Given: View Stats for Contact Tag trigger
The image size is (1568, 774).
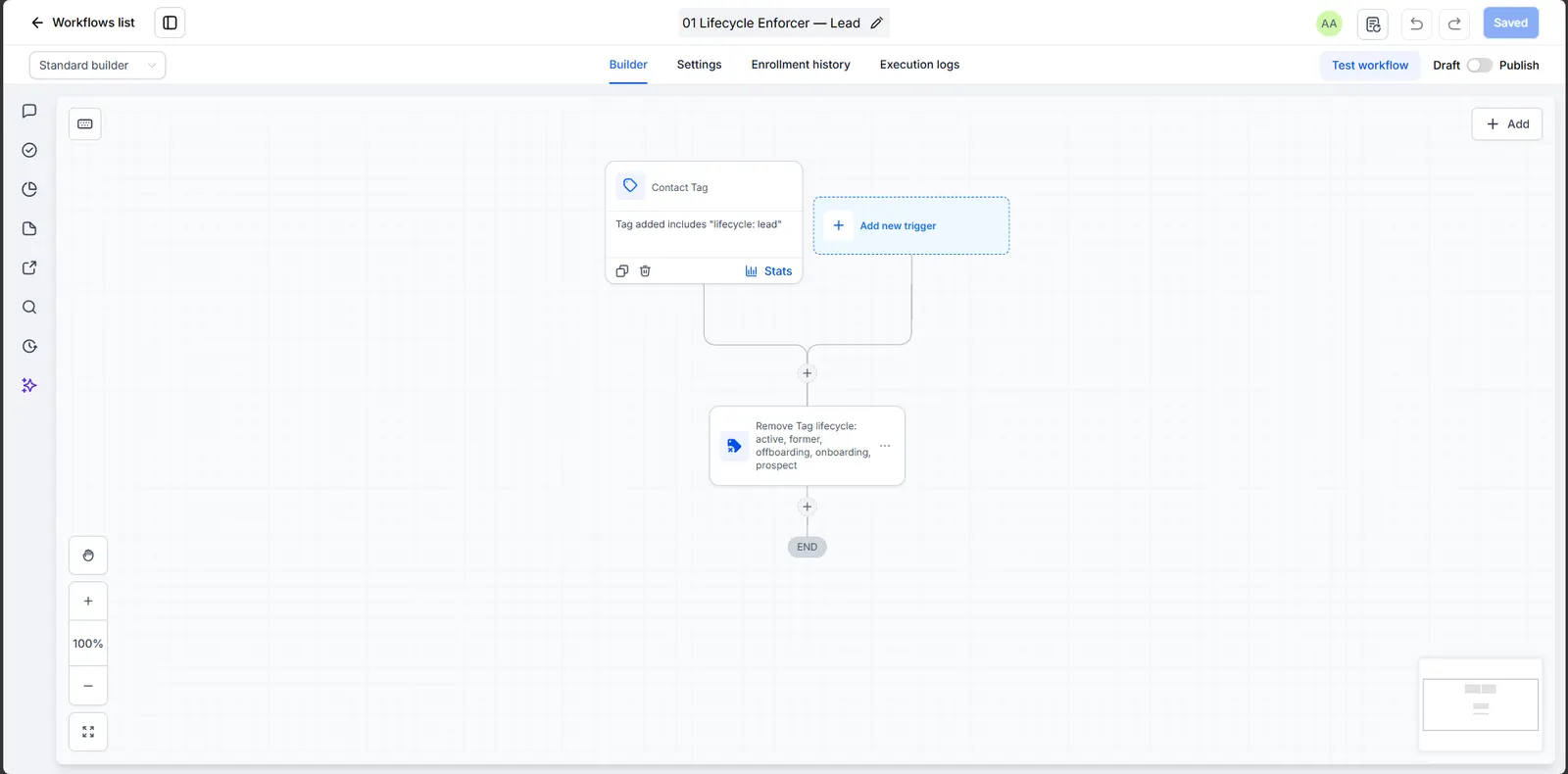Looking at the screenshot, I should (768, 271).
